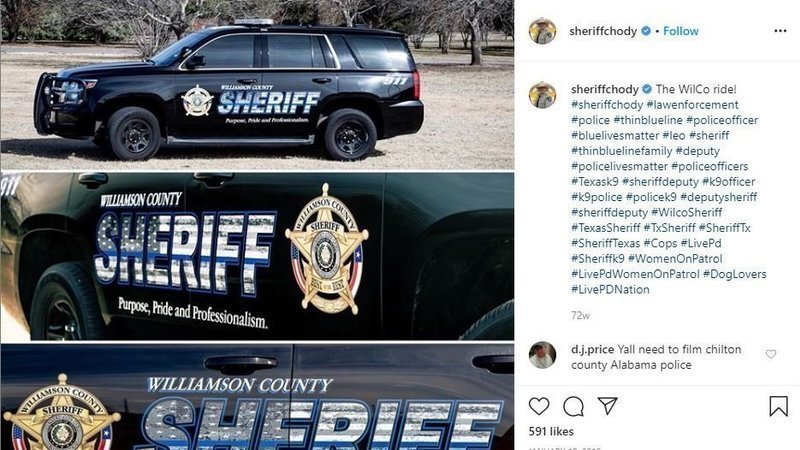
Task: Open the three-dot more options menu
Action: pos(780,31)
